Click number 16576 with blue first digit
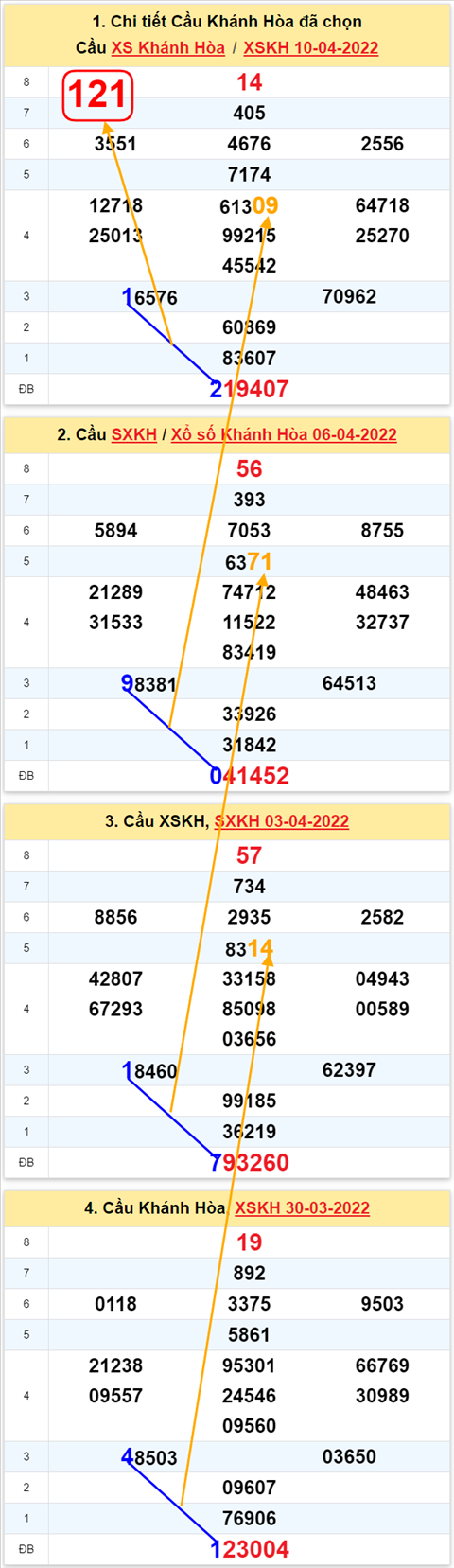 (149, 298)
